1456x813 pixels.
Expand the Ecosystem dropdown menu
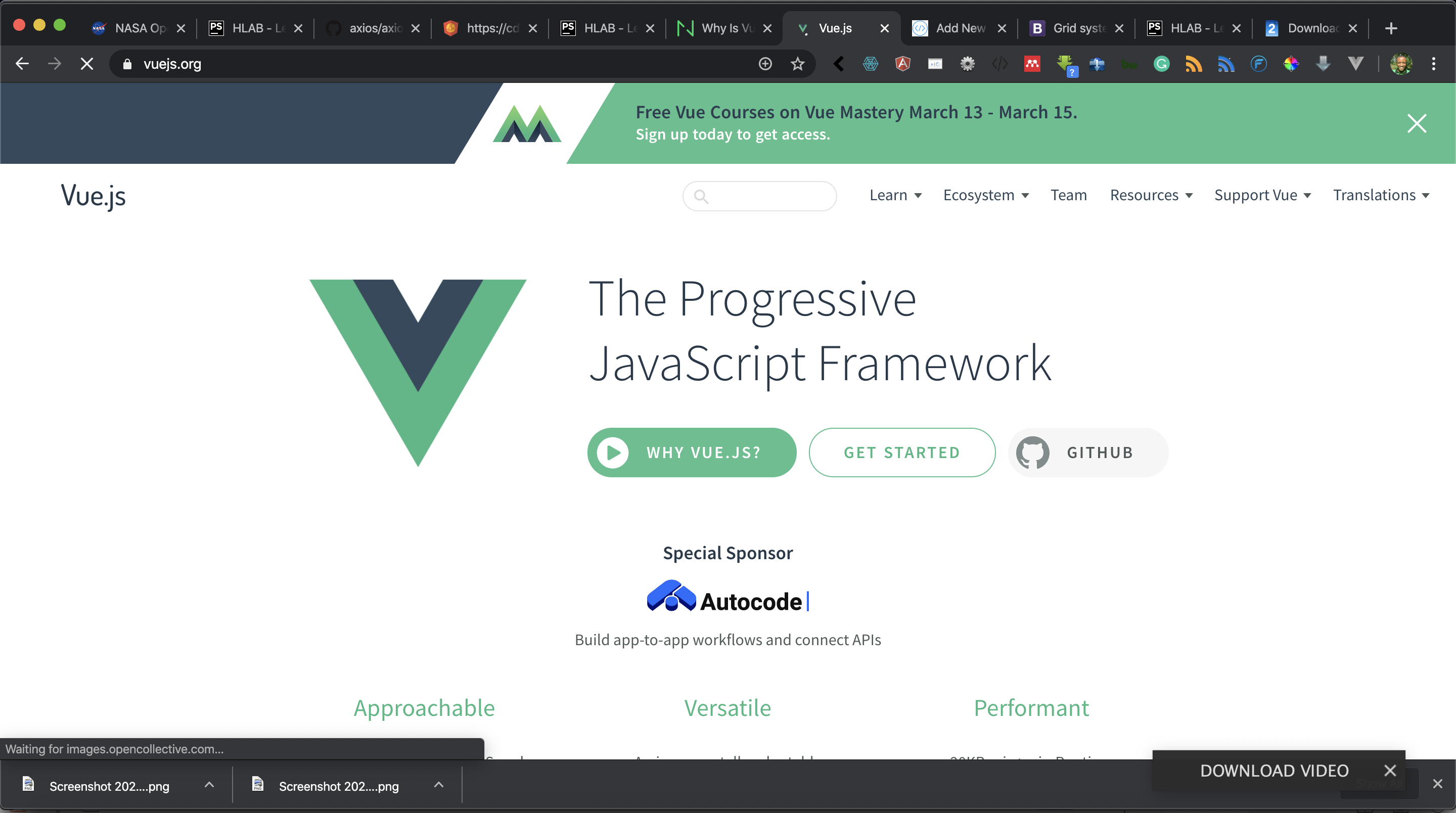[986, 195]
